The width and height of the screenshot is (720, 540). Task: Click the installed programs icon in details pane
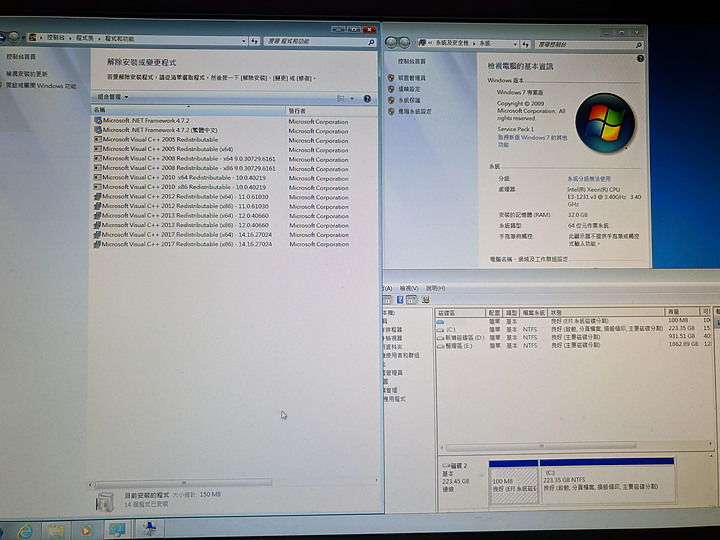pyautogui.click(x=105, y=501)
